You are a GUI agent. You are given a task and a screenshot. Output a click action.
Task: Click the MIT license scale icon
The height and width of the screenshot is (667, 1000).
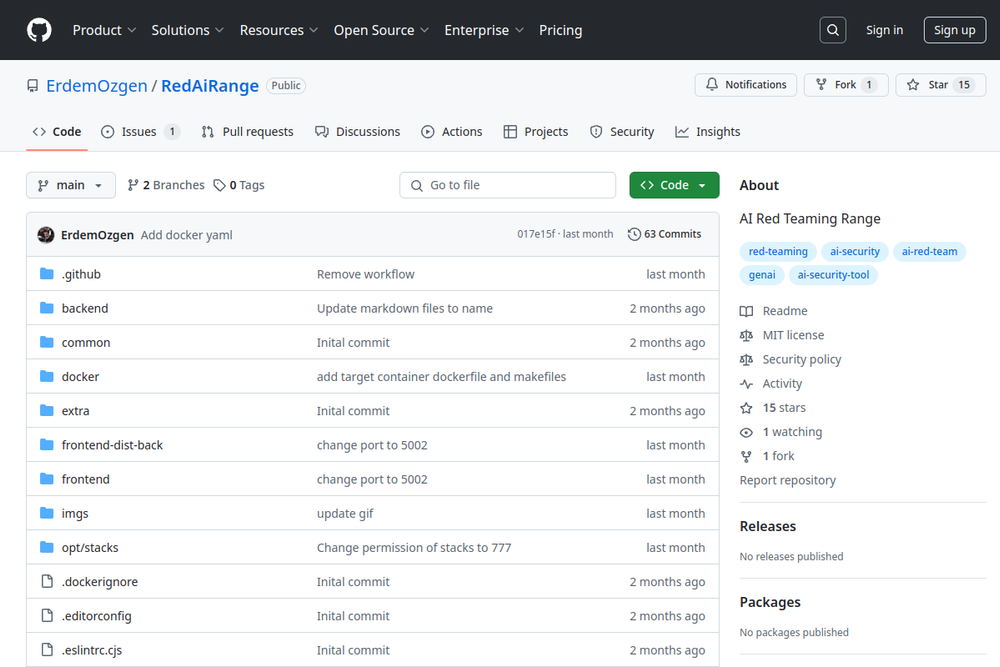(746, 335)
